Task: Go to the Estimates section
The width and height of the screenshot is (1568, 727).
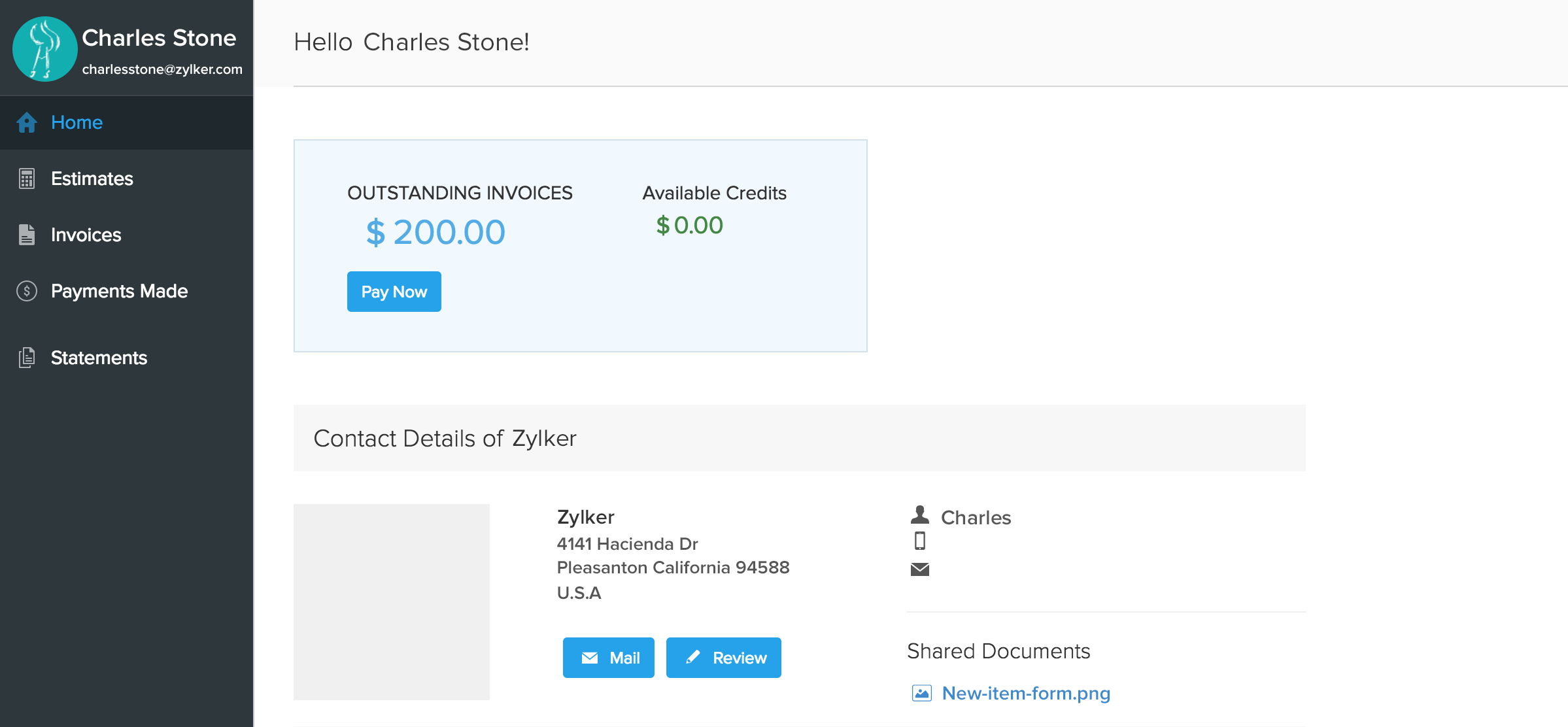Action: coord(126,178)
